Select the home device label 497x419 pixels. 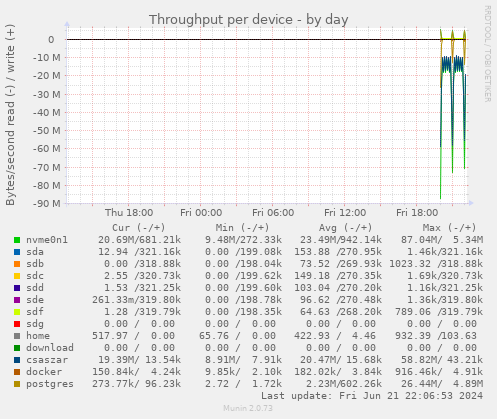38,336
